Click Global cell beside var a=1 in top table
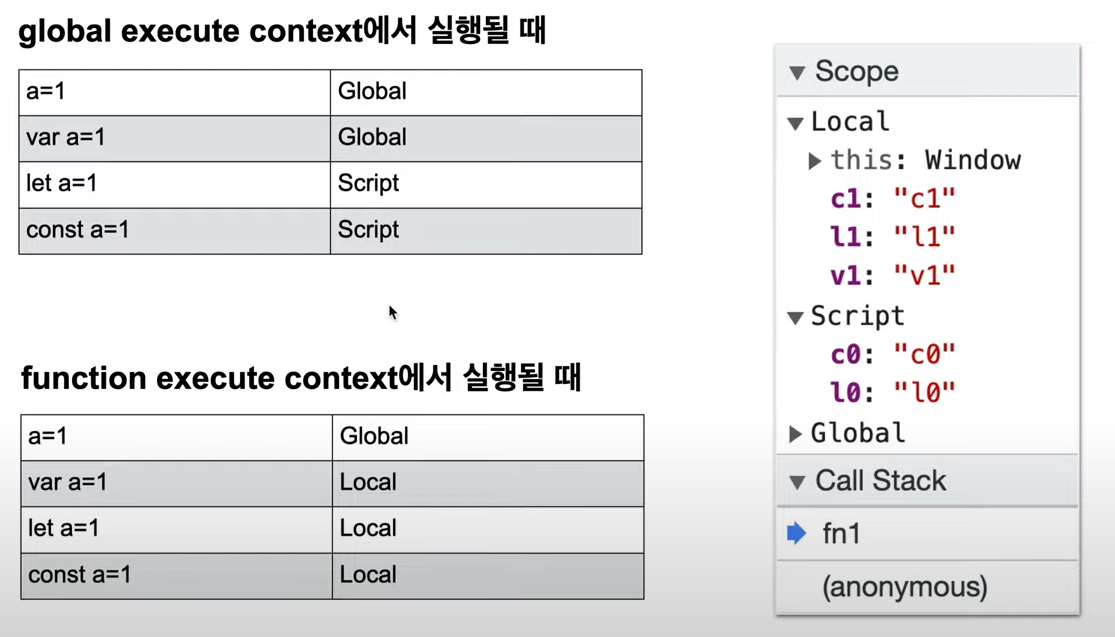The image size is (1115, 637). pyautogui.click(x=486, y=138)
